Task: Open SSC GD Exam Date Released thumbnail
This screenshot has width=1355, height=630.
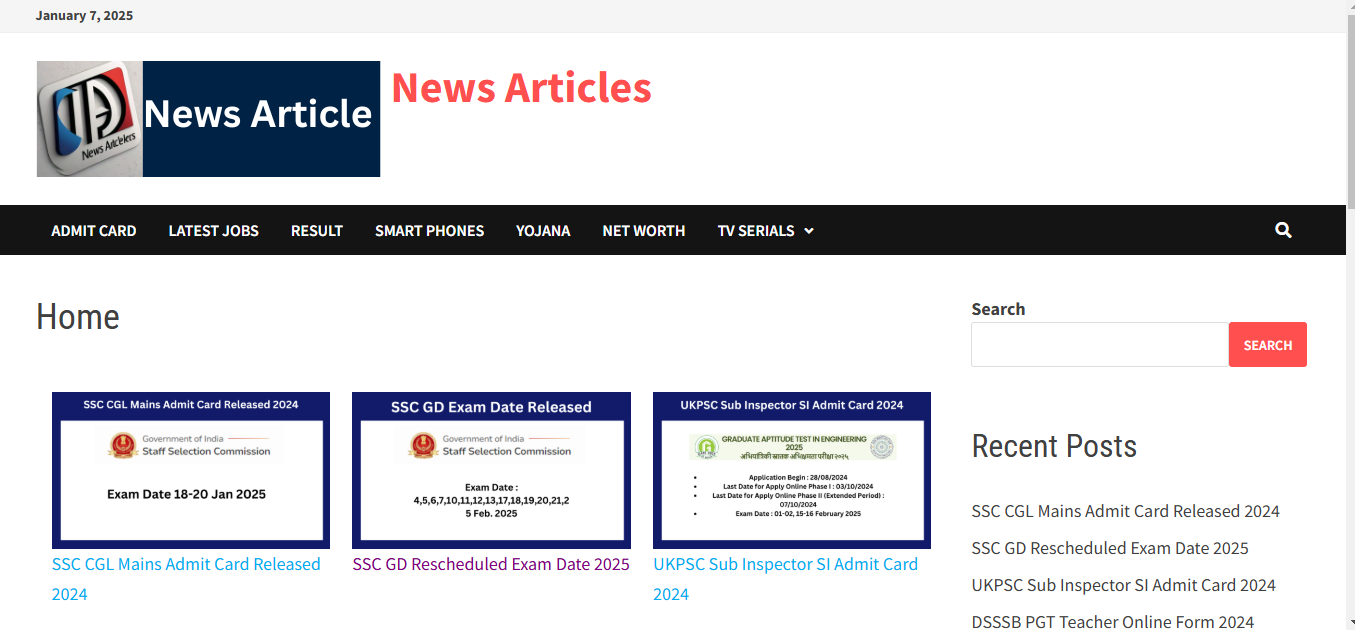Action: point(491,470)
